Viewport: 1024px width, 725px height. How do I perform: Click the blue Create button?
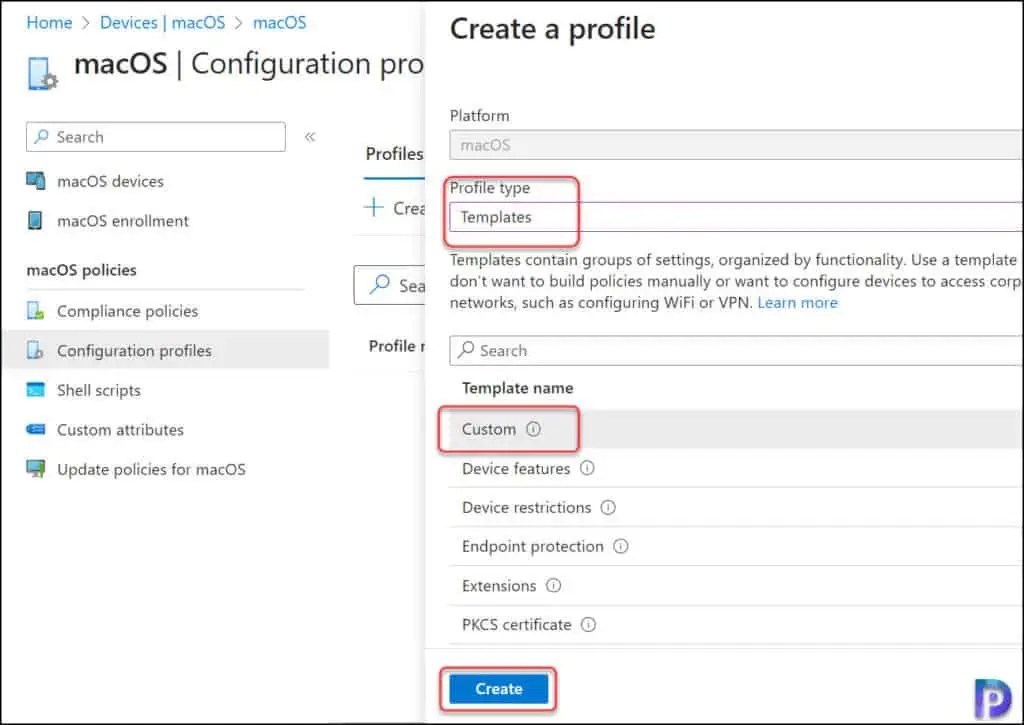pyautogui.click(x=498, y=689)
